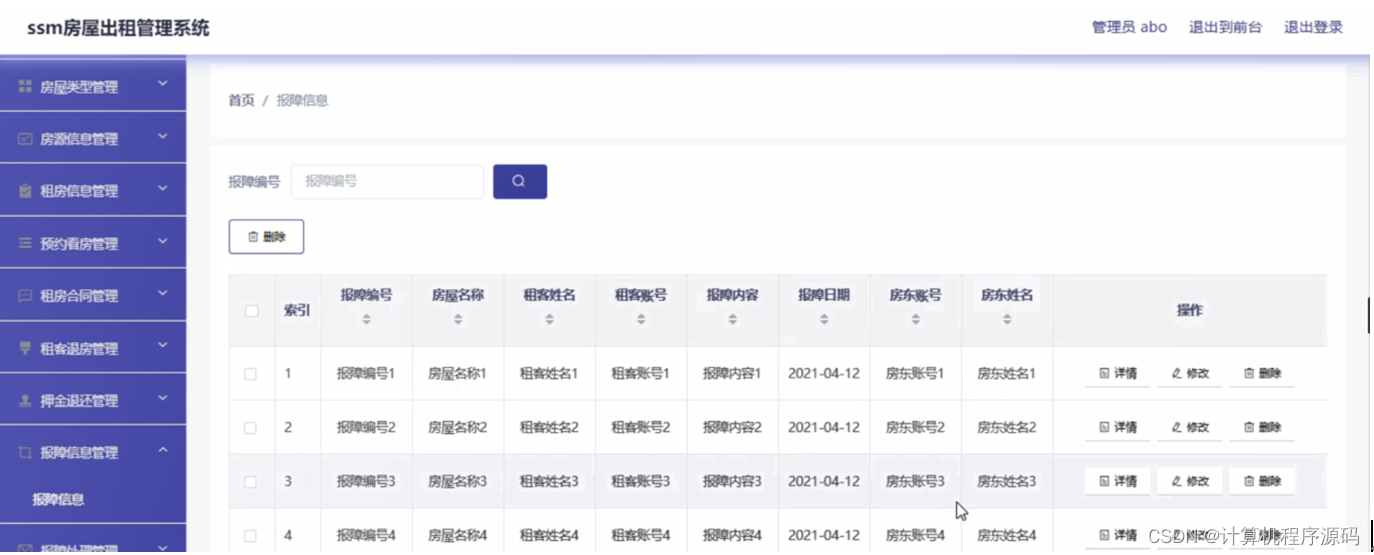
Task: Tick the checkbox for row 4
Action: click(250, 536)
